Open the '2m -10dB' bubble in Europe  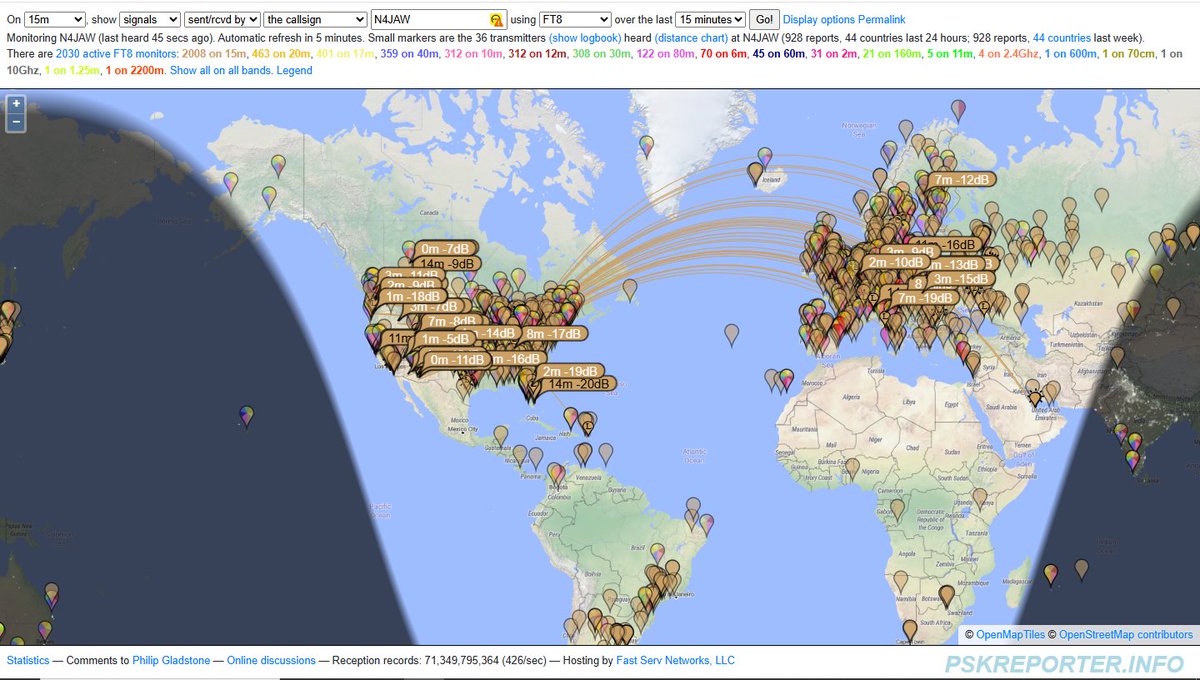pyautogui.click(x=896, y=262)
